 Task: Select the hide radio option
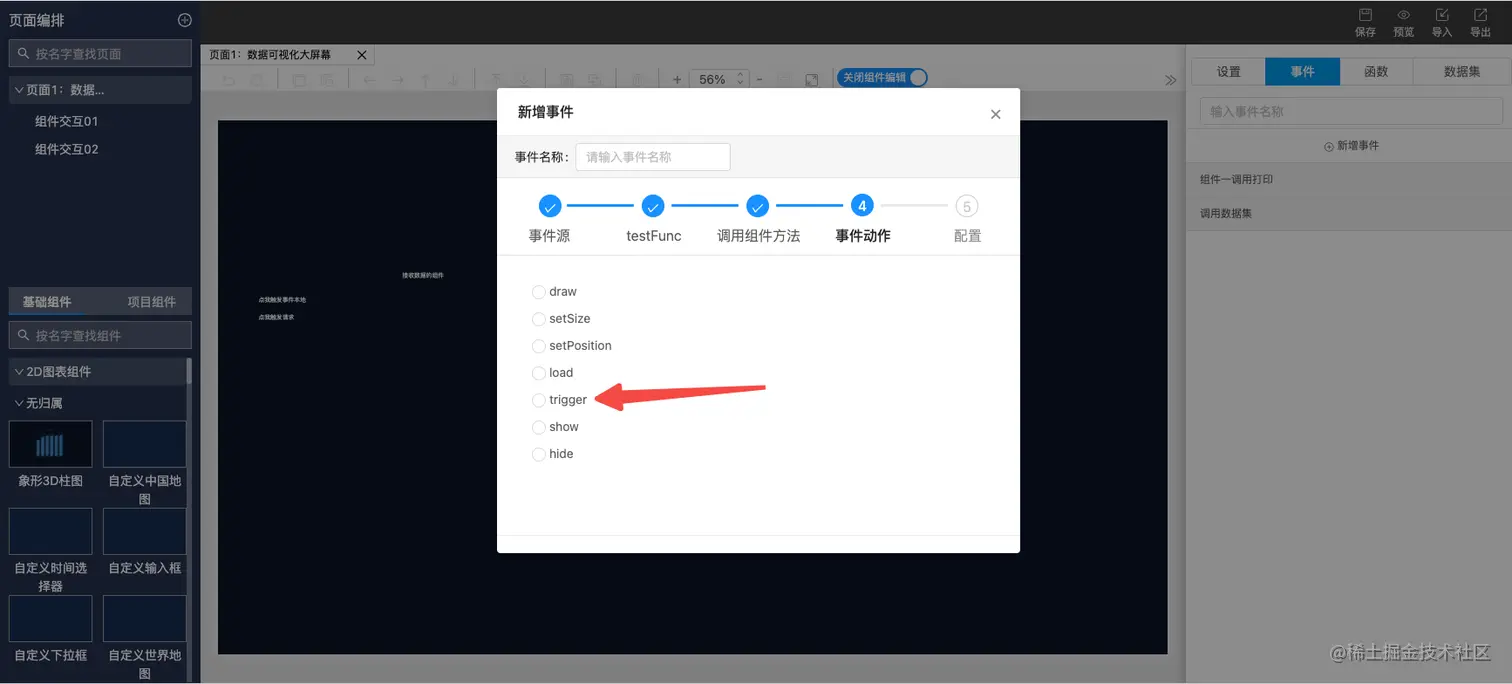pos(539,454)
